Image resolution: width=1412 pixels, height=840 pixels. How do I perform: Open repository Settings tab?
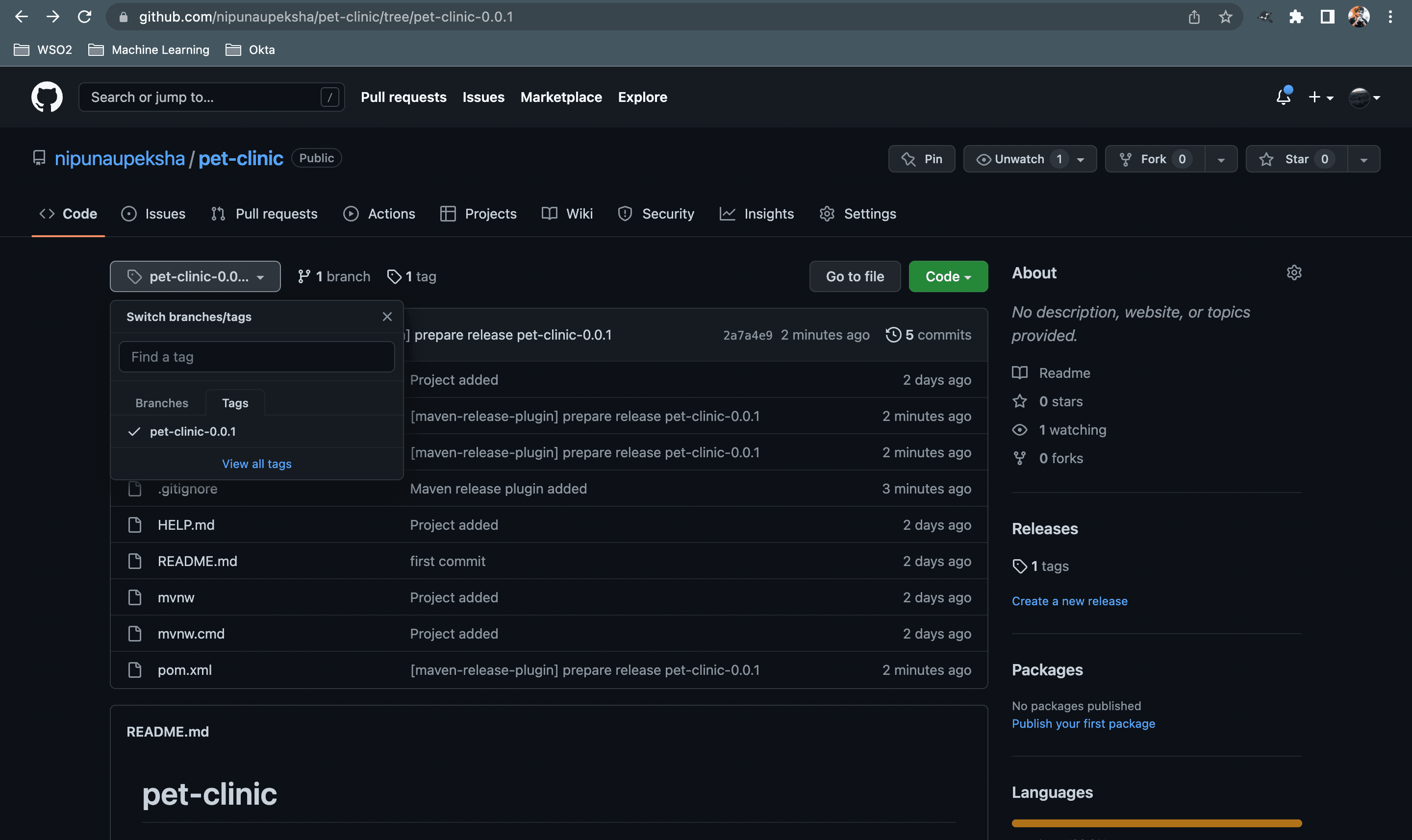coord(857,213)
